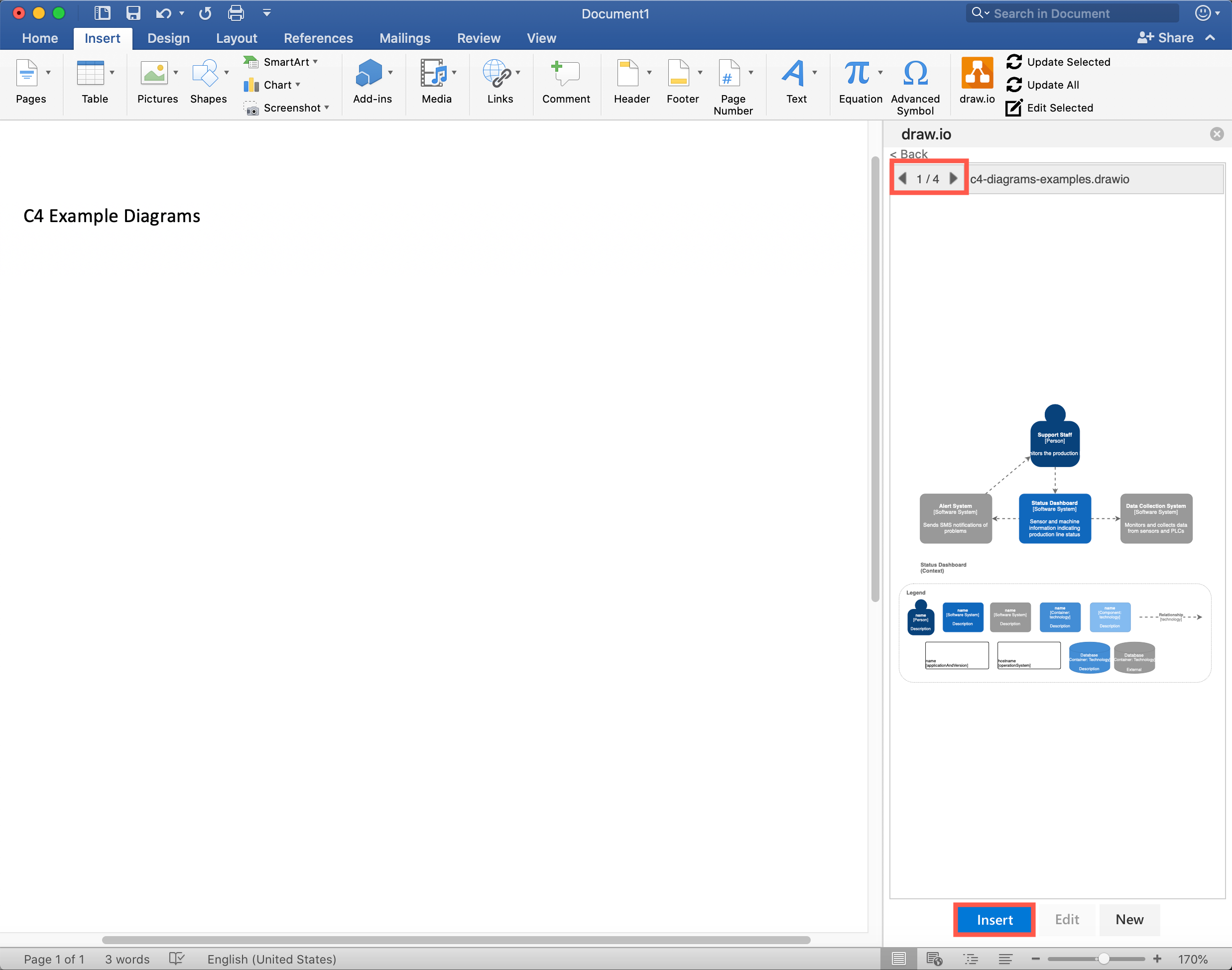1232x970 pixels.
Task: Expand the Page Number dropdown
Action: pyautogui.click(x=750, y=73)
